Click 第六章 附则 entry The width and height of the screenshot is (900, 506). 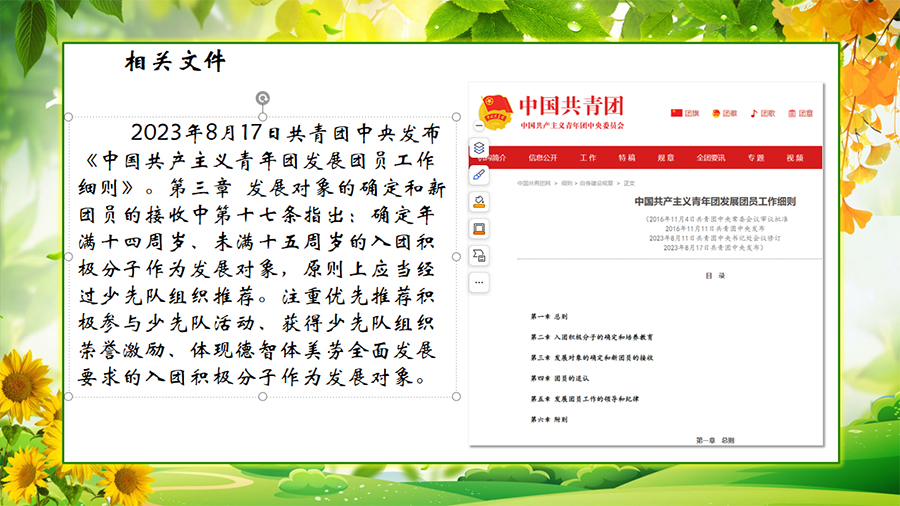549,420
